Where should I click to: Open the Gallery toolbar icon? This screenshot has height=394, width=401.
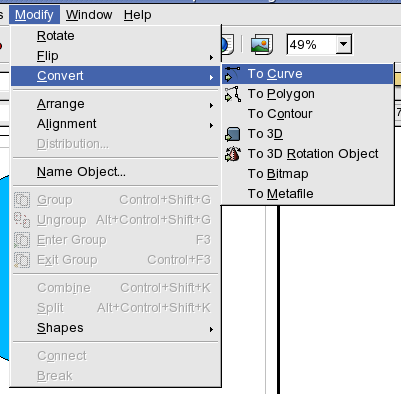(262, 44)
